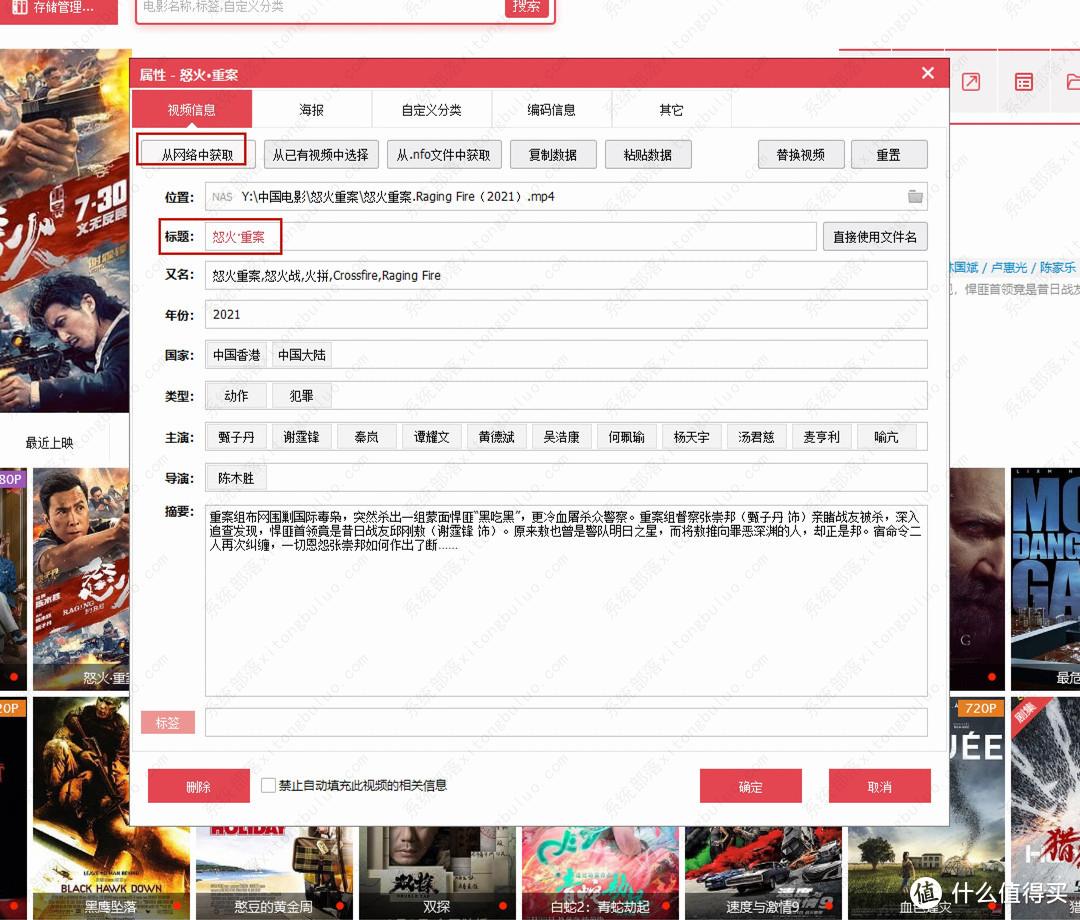
Task: Click 从.nfo文件中获取 button
Action: [444, 155]
